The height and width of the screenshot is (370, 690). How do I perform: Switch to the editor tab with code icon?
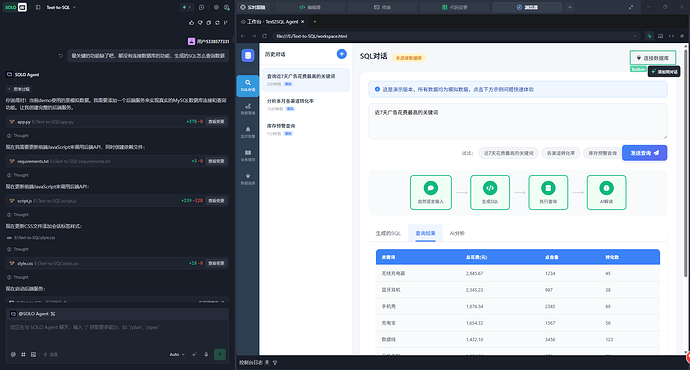coord(309,7)
